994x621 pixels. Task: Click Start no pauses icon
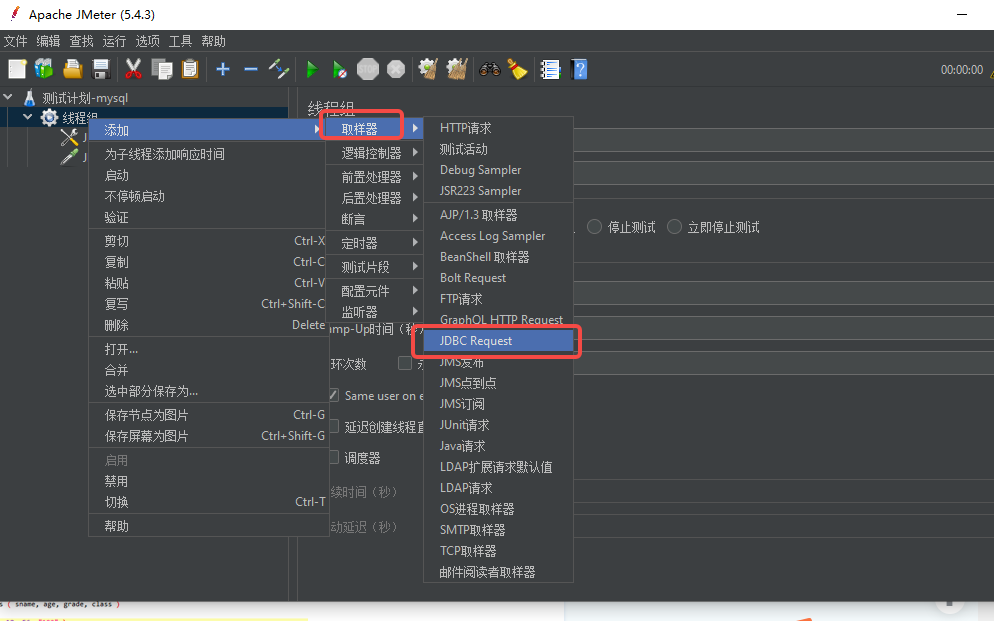pos(340,69)
